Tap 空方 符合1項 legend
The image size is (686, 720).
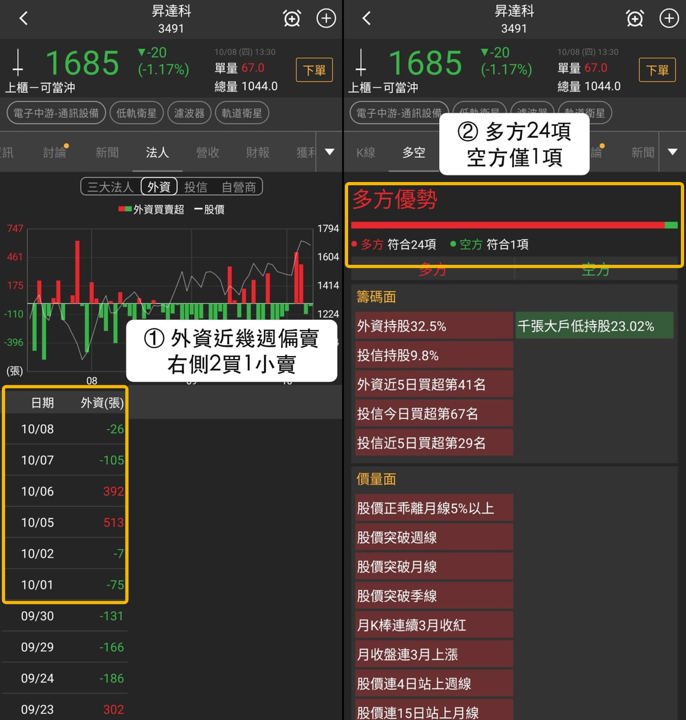click(489, 244)
